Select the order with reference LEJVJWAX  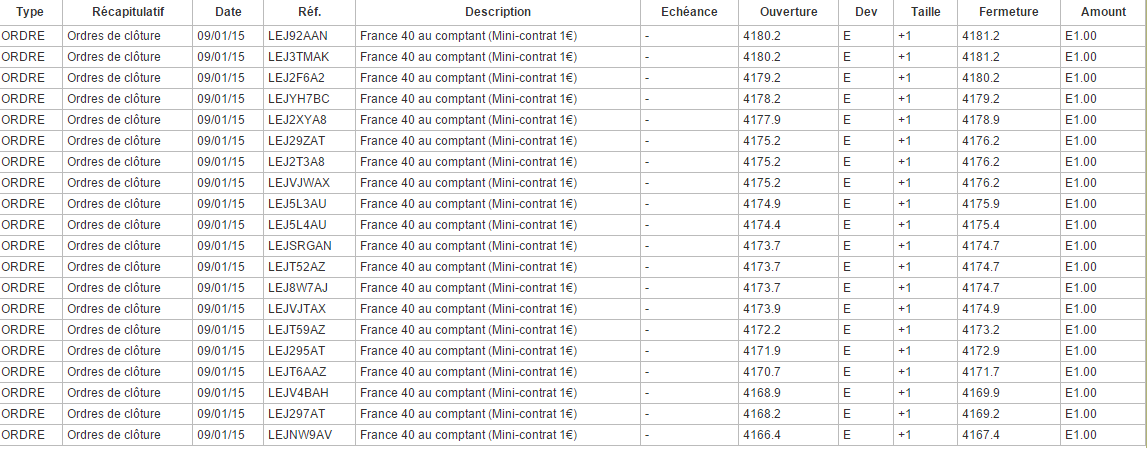[299, 183]
